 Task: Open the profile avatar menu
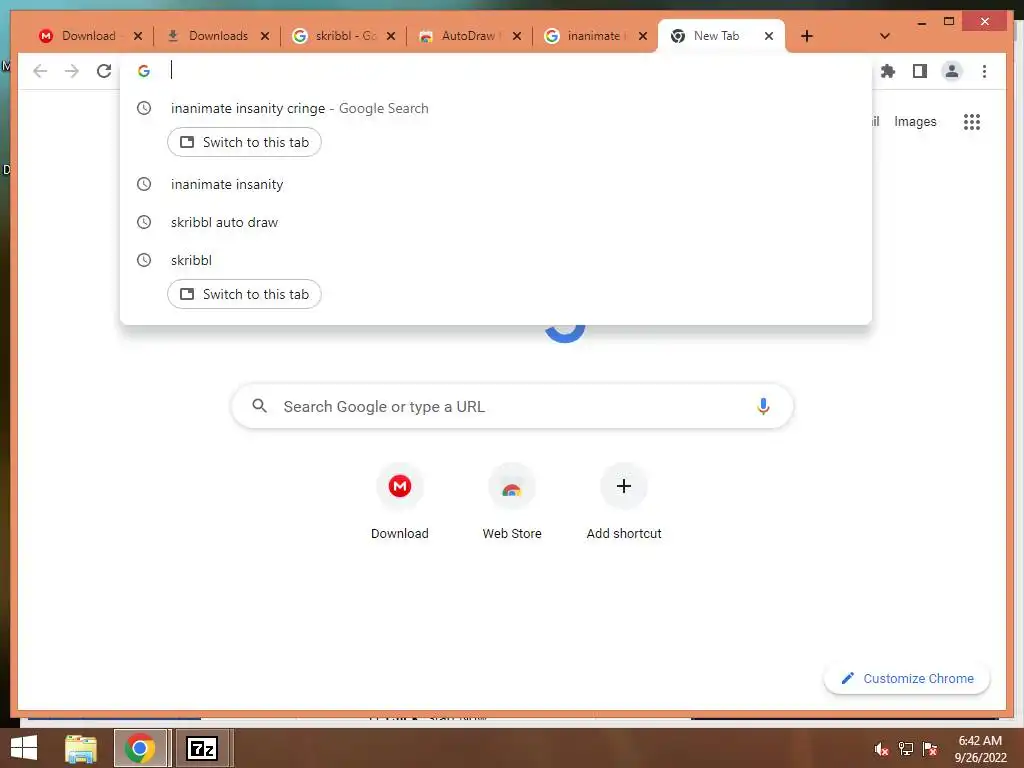click(x=952, y=71)
